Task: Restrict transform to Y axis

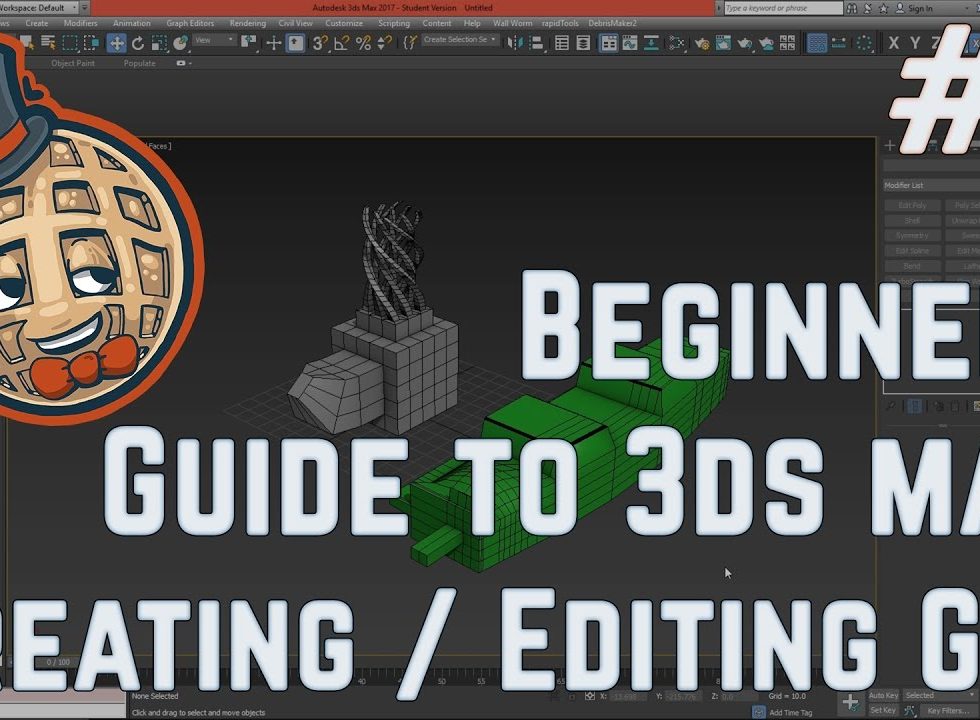Action: pyautogui.click(x=915, y=42)
